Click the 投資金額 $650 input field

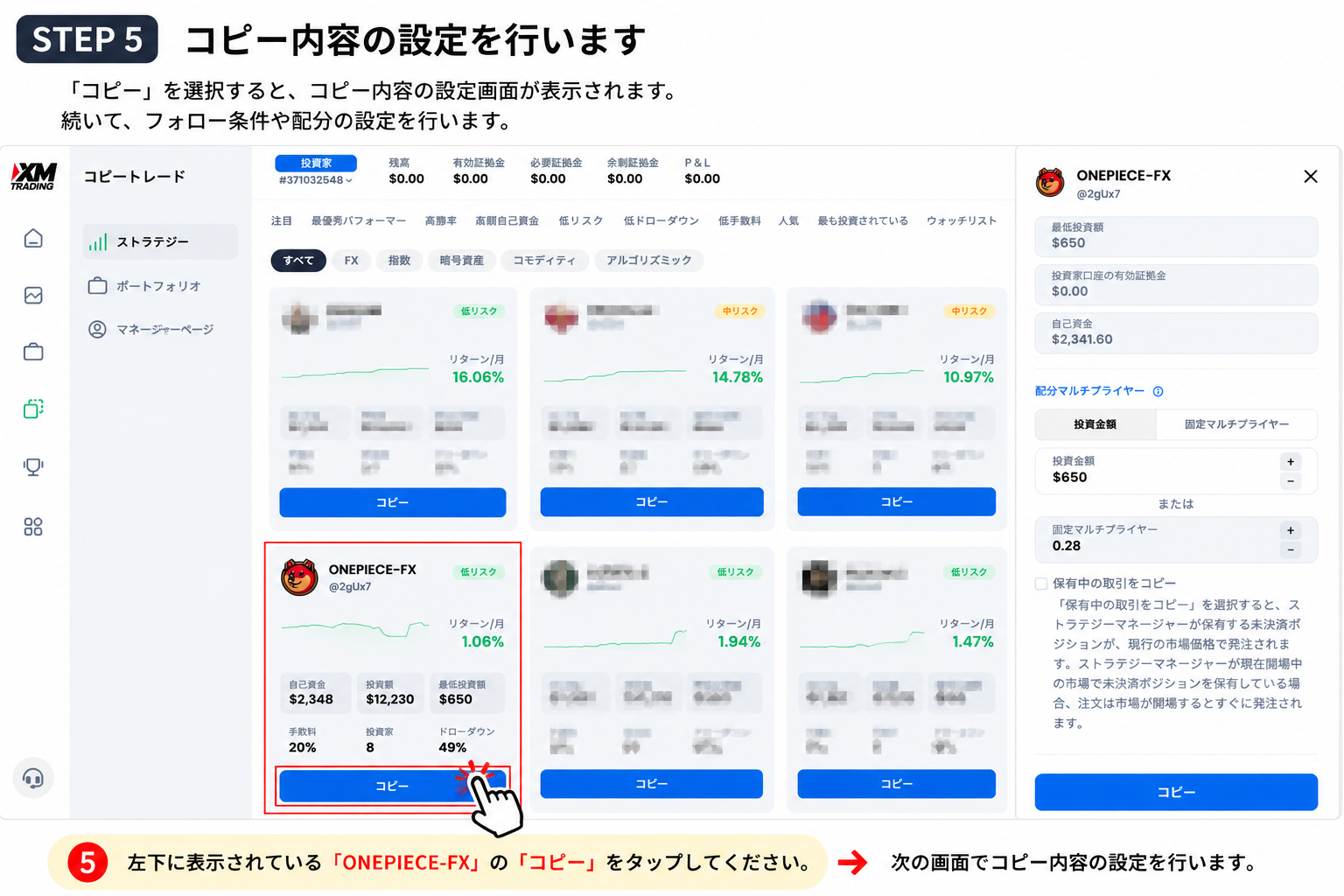(1176, 470)
